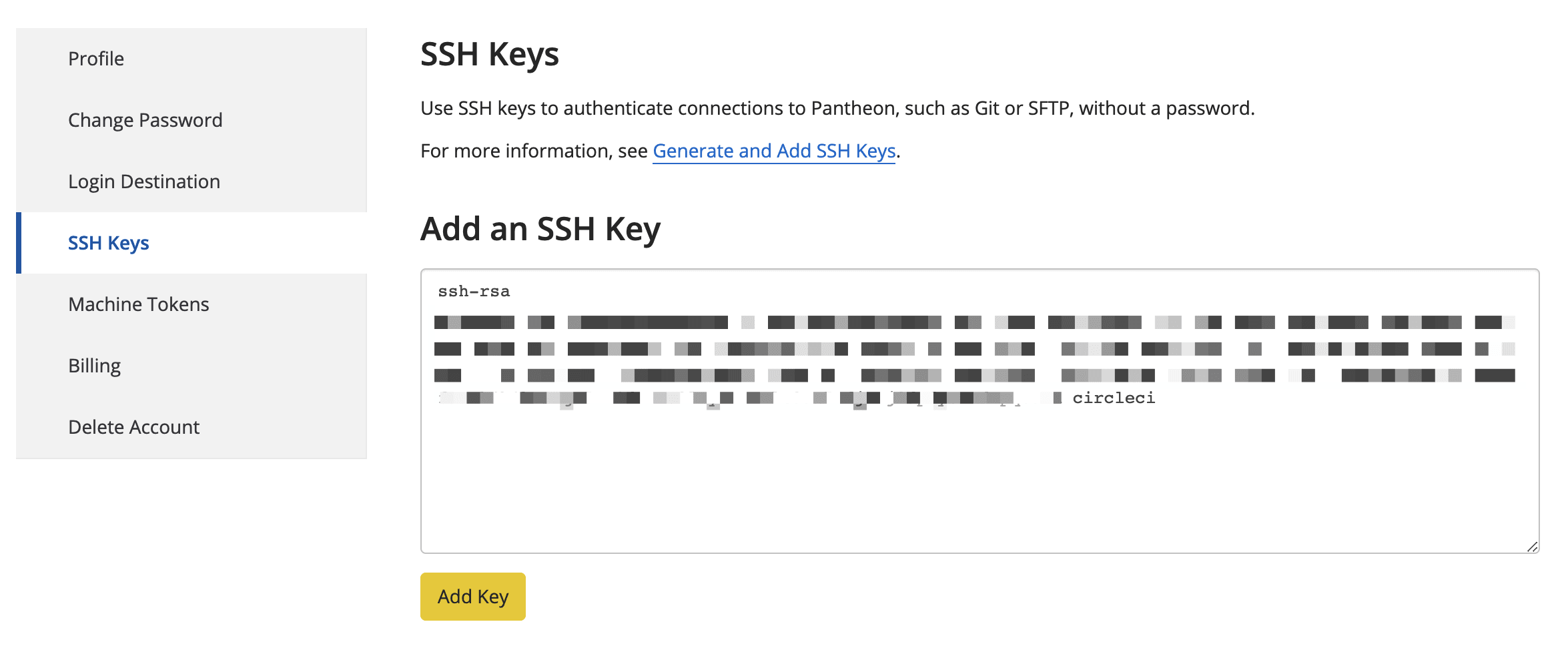This screenshot has width=1568, height=646.
Task: Open the Profile settings page
Action: [96, 59]
